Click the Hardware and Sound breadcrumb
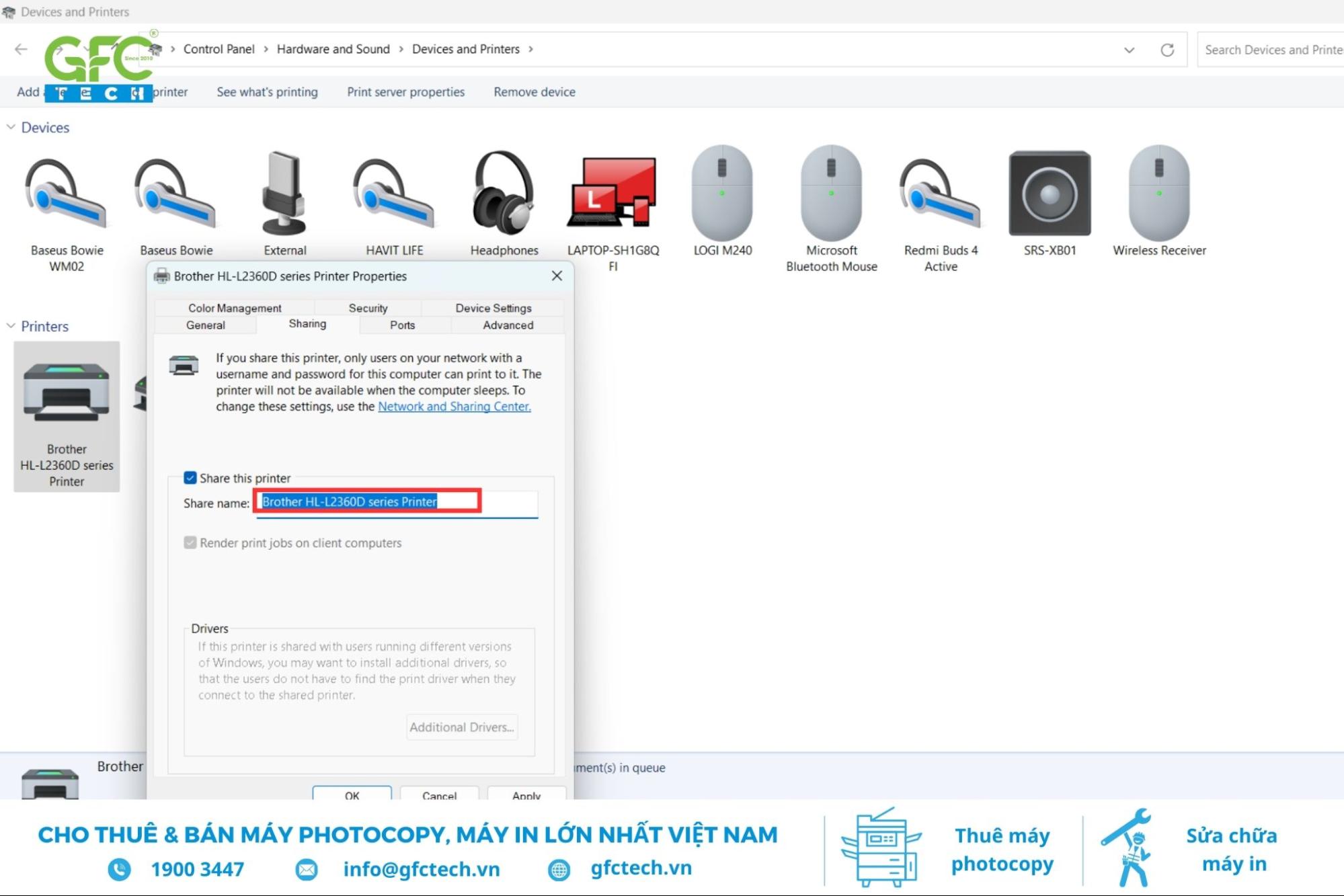The width and height of the screenshot is (1344, 896). (333, 49)
